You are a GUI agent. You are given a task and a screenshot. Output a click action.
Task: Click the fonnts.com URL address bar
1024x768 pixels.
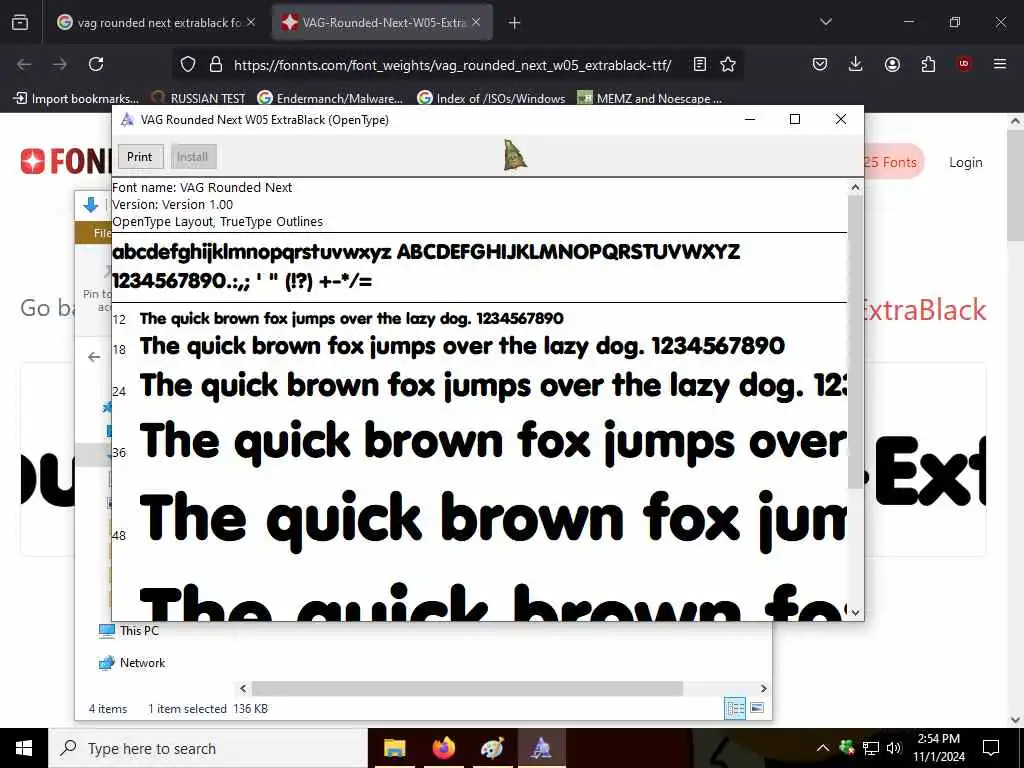tap(453, 65)
